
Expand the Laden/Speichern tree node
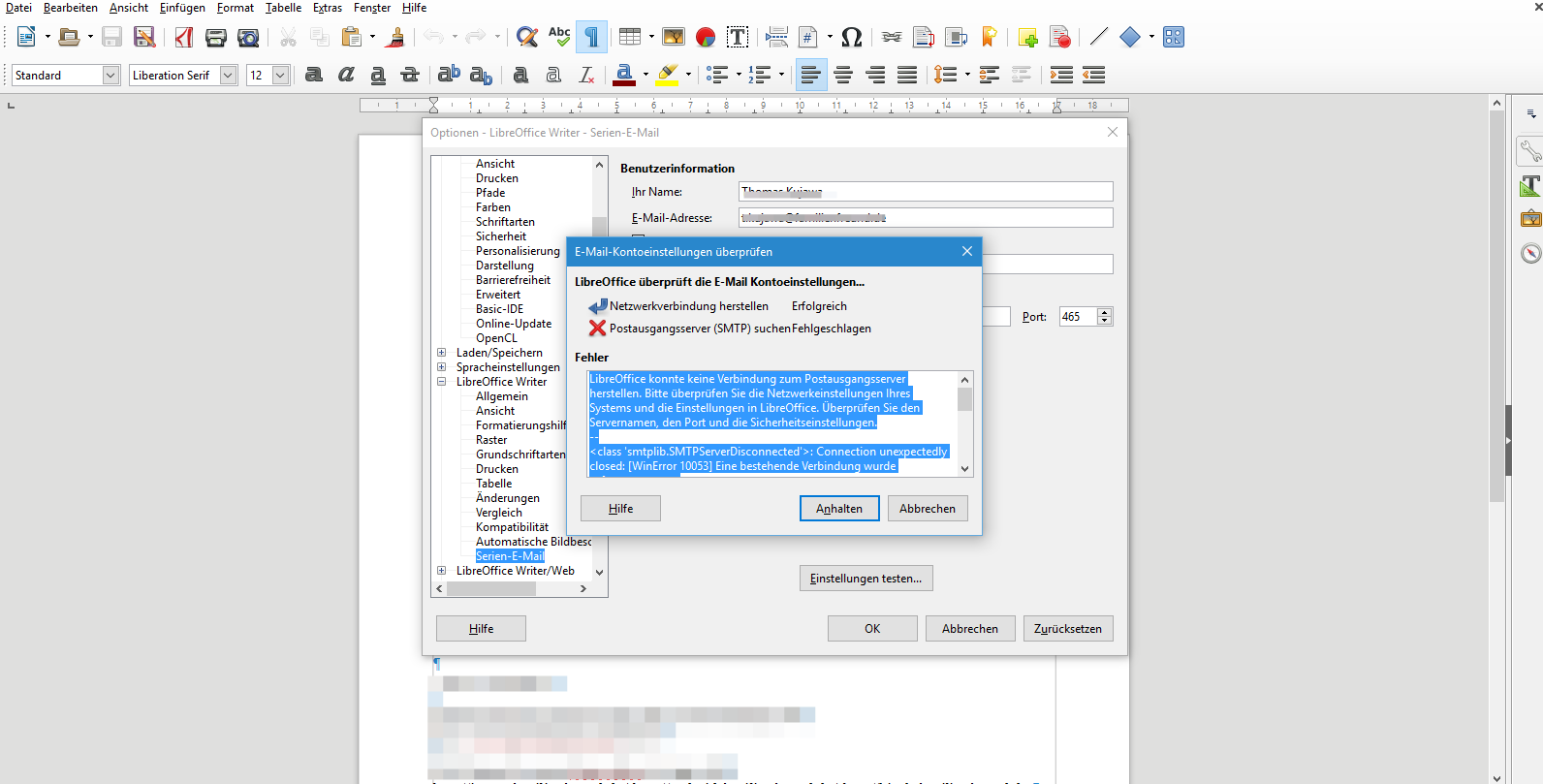442,353
